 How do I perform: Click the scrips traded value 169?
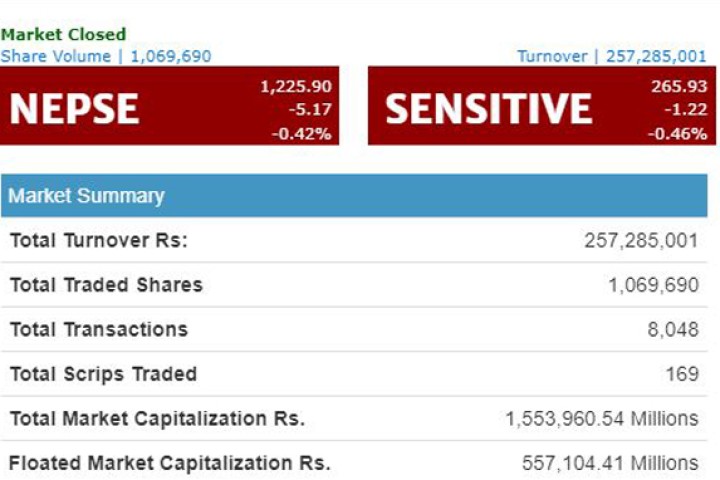pyautogui.click(x=682, y=374)
